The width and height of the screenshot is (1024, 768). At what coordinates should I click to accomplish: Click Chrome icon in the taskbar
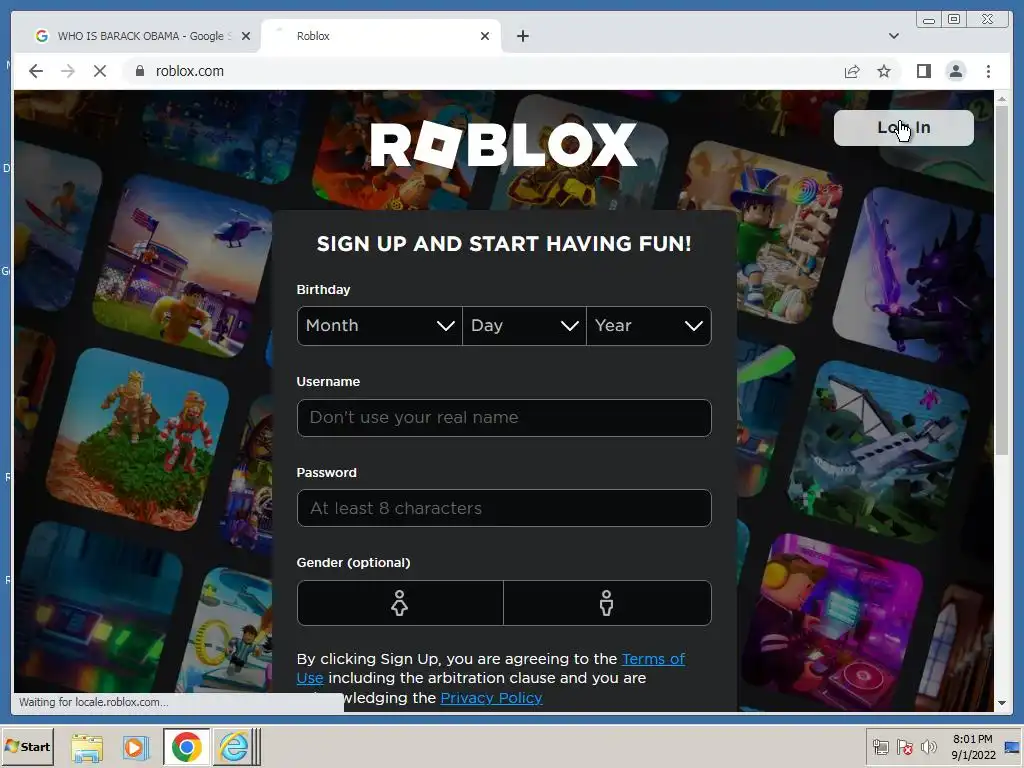tap(187, 747)
